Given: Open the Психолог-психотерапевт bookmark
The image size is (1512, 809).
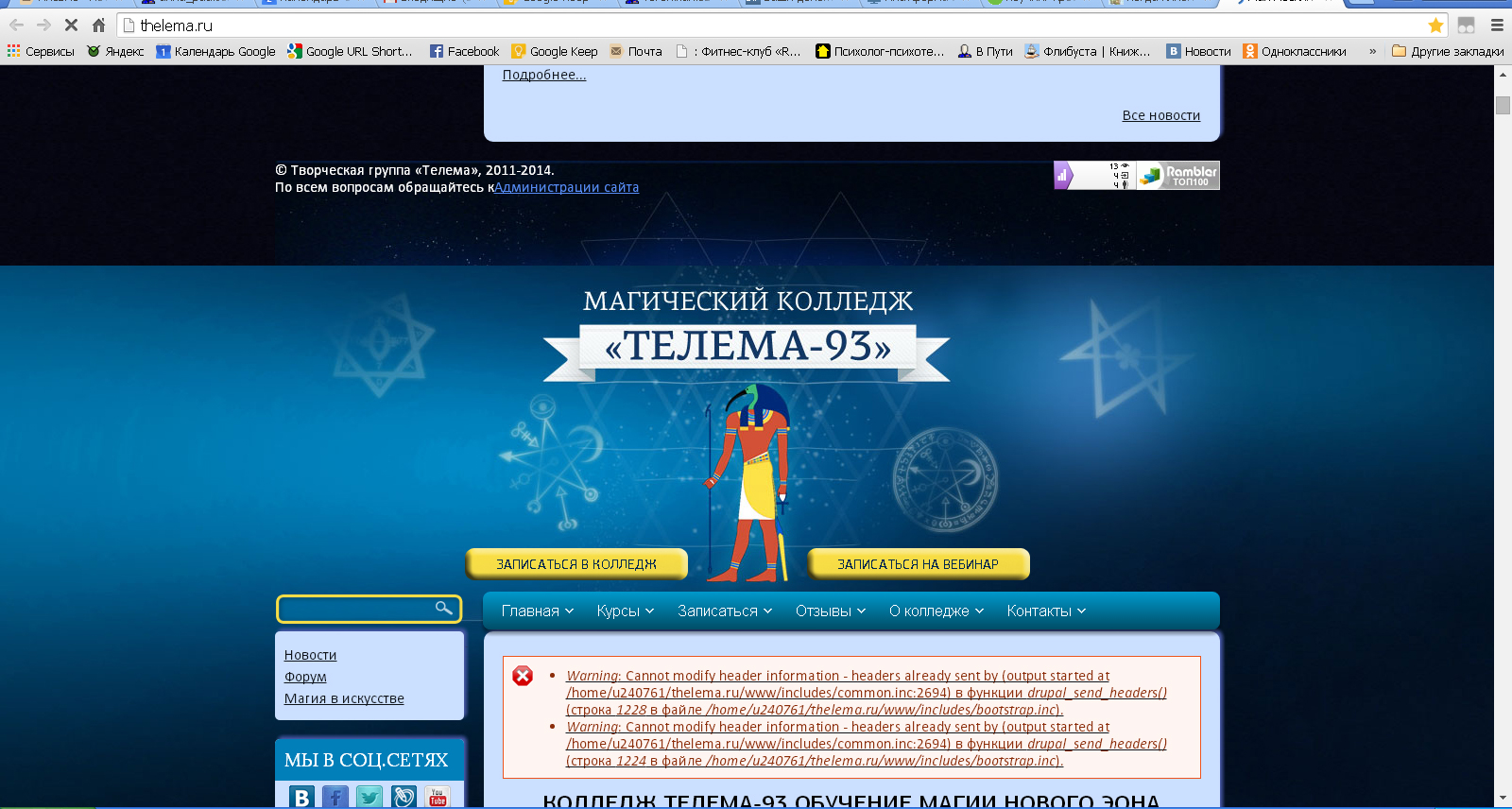Looking at the screenshot, I should pyautogui.click(x=880, y=51).
